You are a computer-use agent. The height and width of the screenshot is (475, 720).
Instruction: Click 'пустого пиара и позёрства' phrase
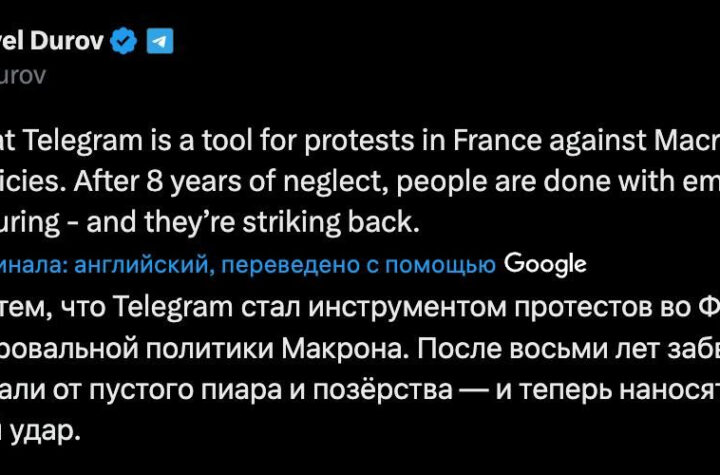click(271, 390)
